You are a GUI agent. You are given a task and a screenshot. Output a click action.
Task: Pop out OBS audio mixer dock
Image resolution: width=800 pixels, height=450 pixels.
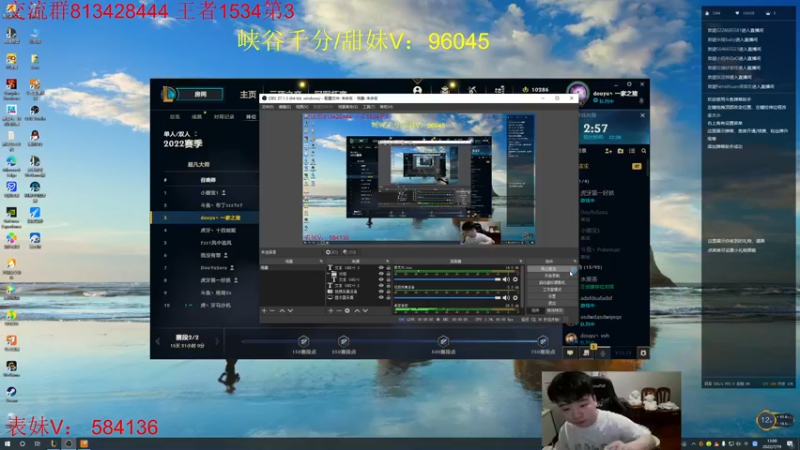click(521, 261)
